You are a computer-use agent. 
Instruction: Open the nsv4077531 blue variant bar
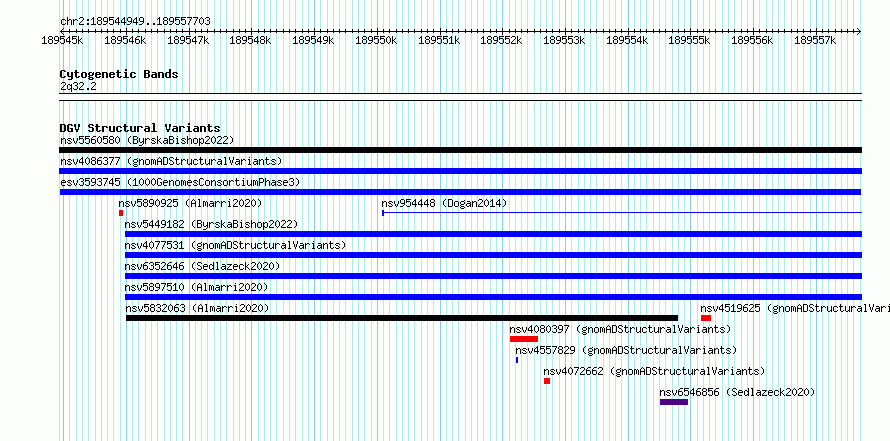(493, 255)
